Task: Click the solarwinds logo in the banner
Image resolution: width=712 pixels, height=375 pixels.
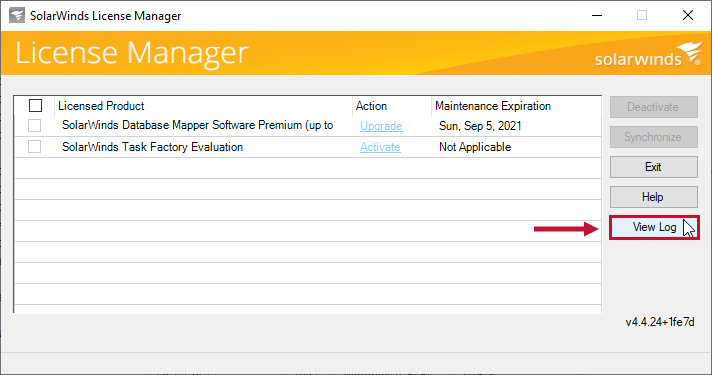Action: point(648,54)
